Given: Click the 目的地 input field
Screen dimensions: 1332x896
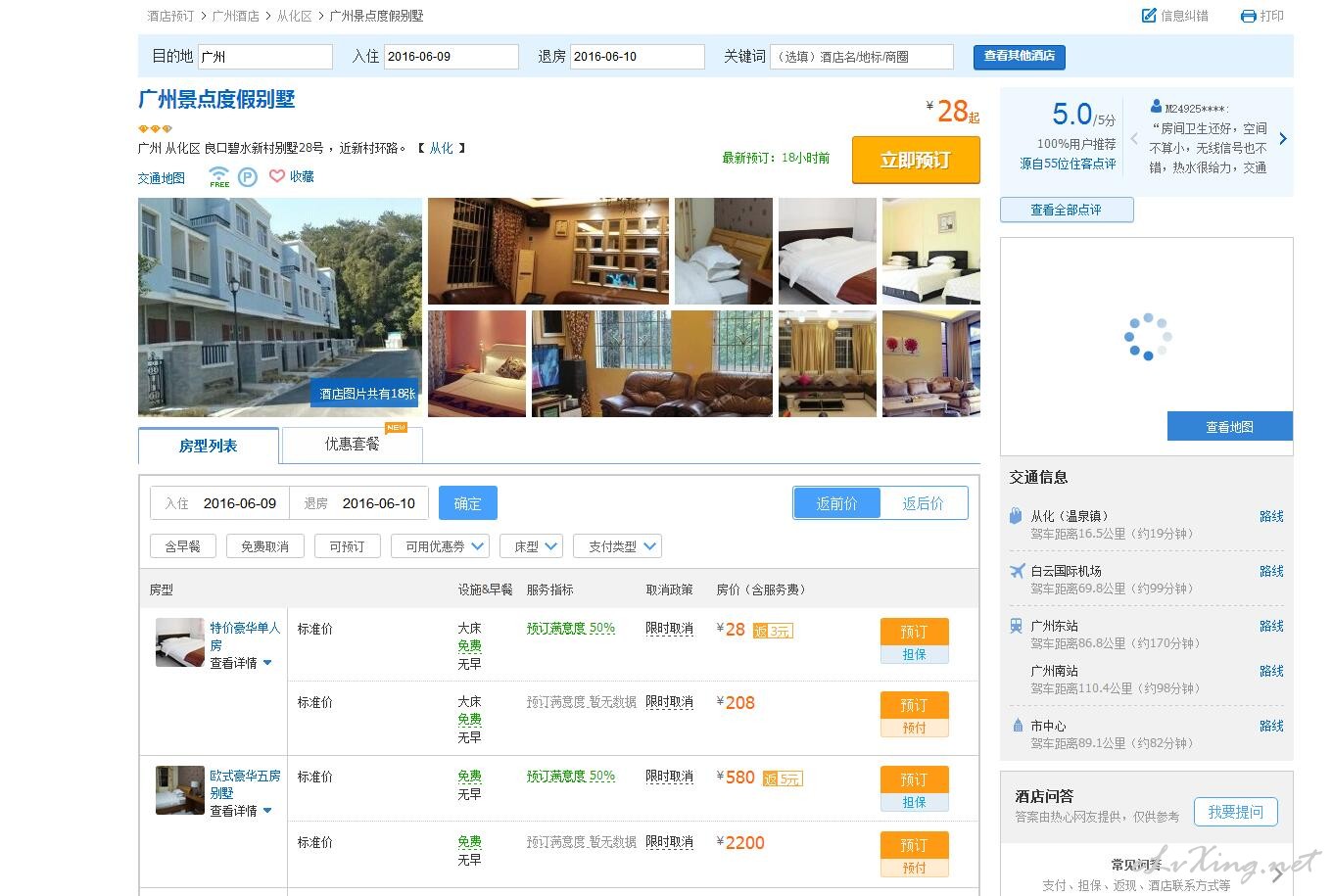Looking at the screenshot, I should pyautogui.click(x=265, y=57).
